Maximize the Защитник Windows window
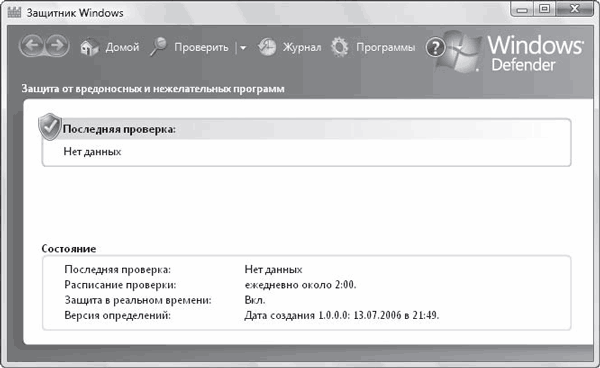The image size is (600, 368). coord(544,9)
